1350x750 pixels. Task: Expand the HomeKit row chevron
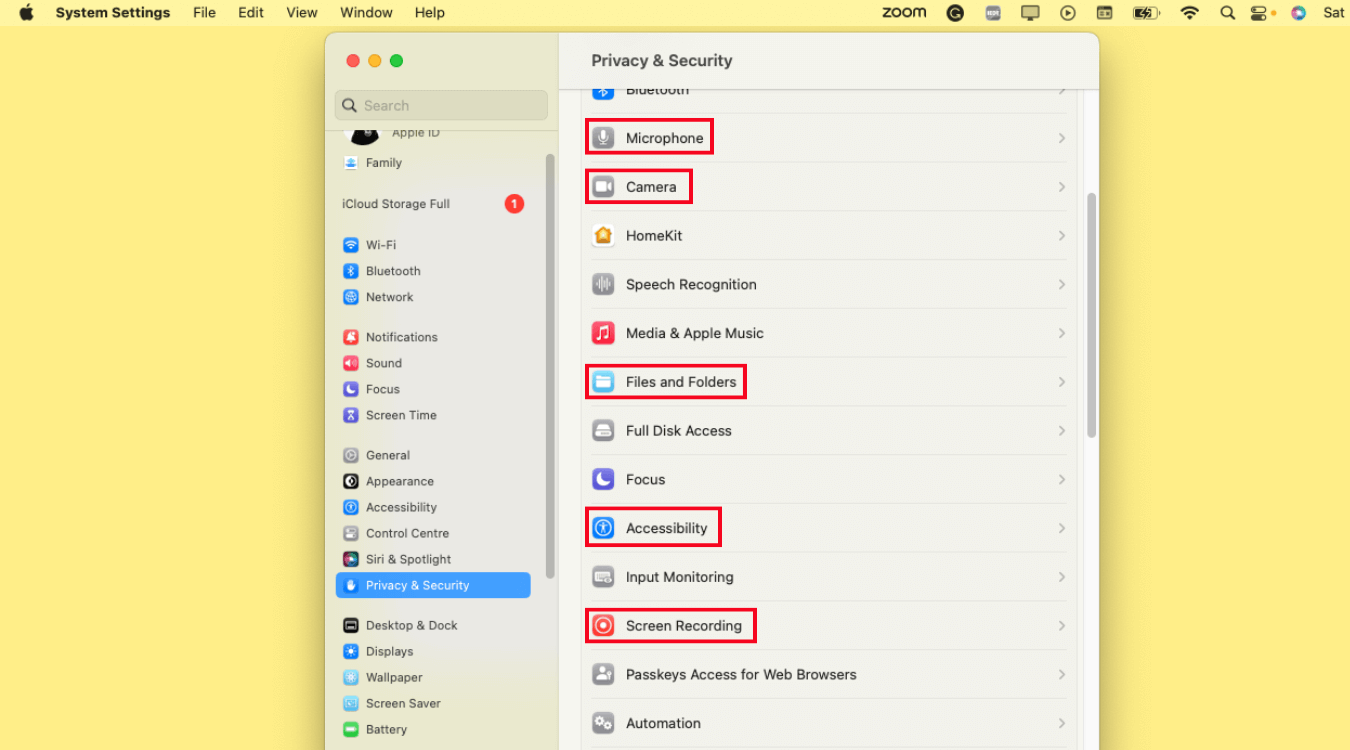click(x=1062, y=236)
